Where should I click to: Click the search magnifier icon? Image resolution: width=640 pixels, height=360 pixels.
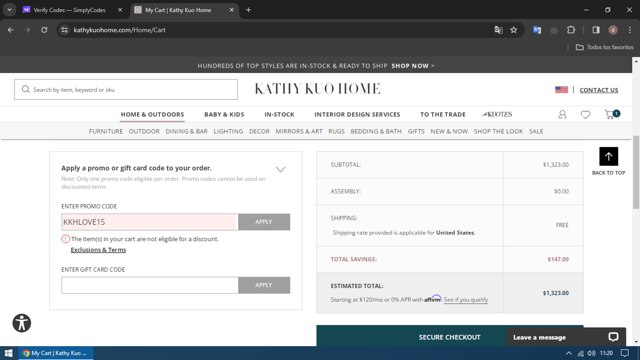[x=26, y=89]
